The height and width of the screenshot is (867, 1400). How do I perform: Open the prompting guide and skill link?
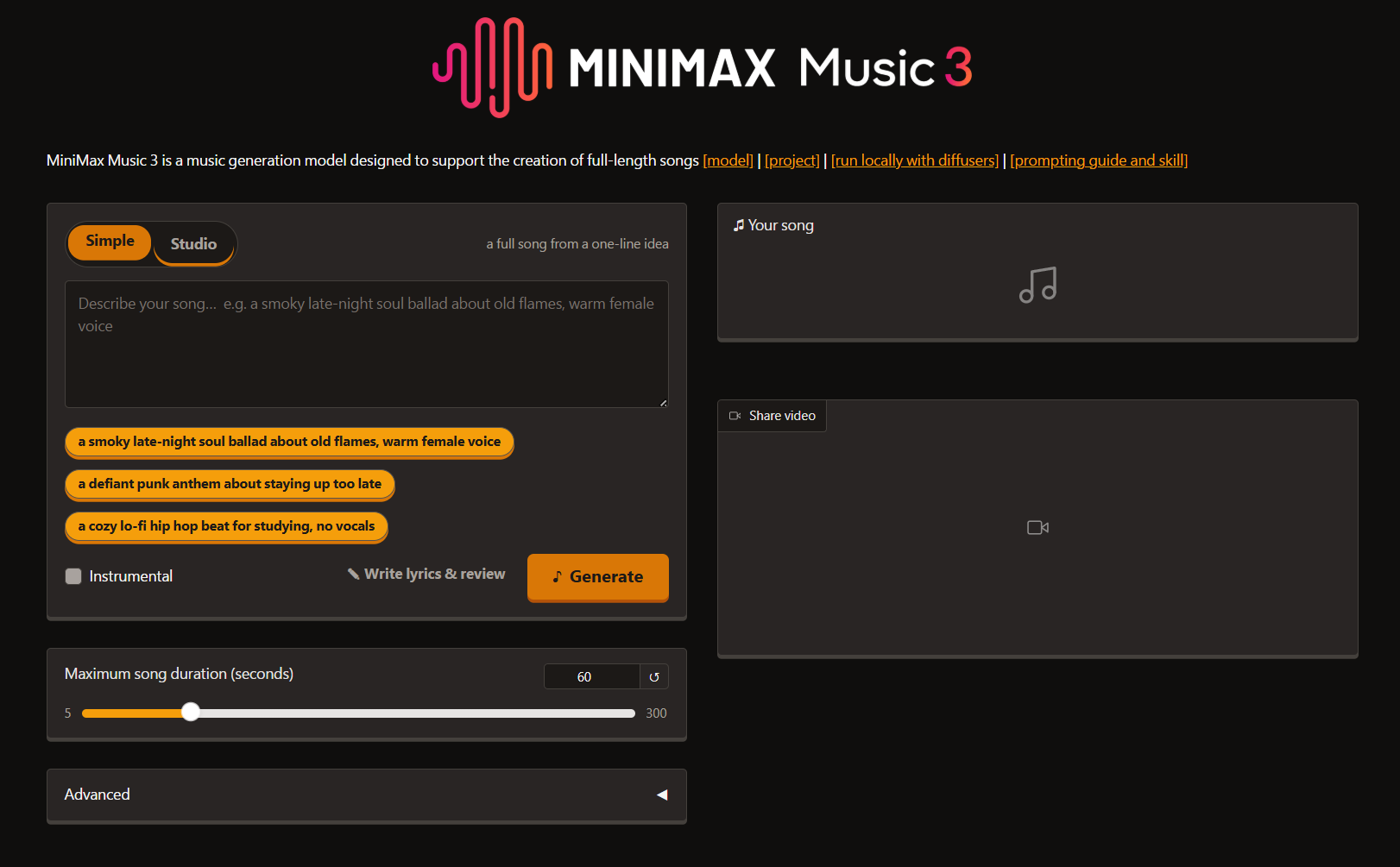1099,160
